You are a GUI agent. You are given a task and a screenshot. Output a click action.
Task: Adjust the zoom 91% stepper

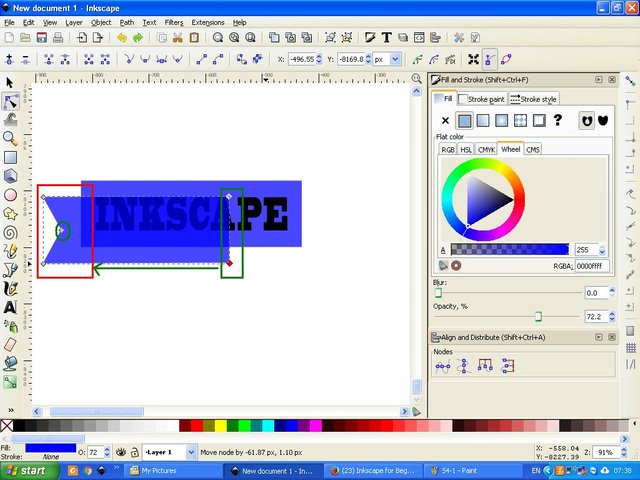click(624, 452)
